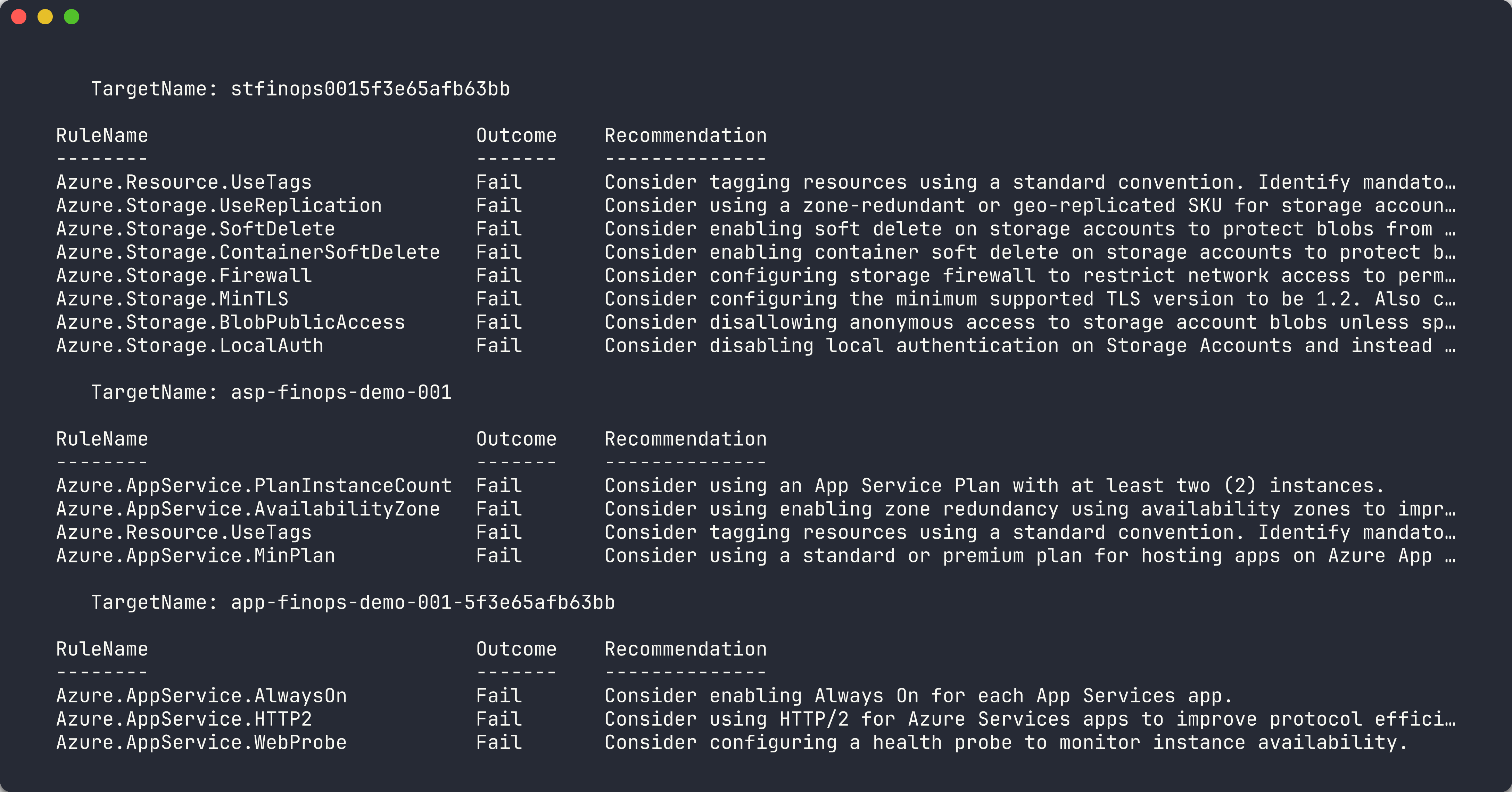1512x792 pixels.
Task: Click the yellow minimize traffic light button
Action: pyautogui.click(x=45, y=16)
